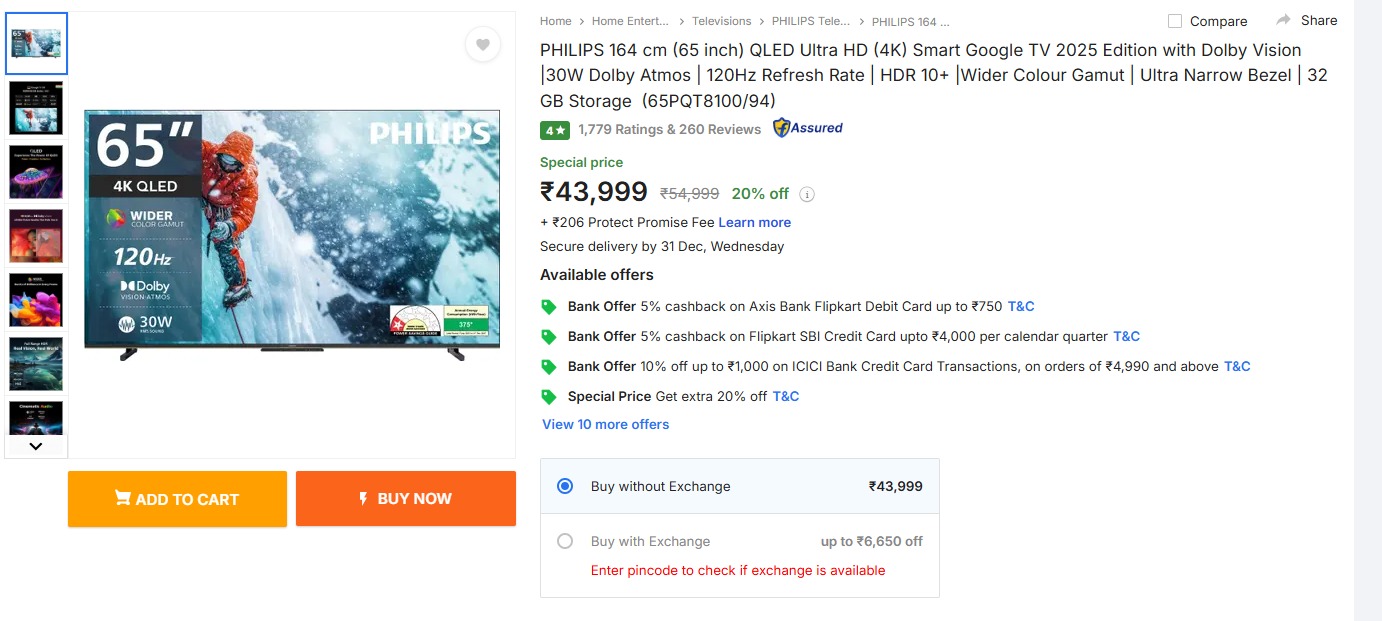Choose Buy with Exchange radio button
Screen dimensions: 1382x621
(565, 541)
